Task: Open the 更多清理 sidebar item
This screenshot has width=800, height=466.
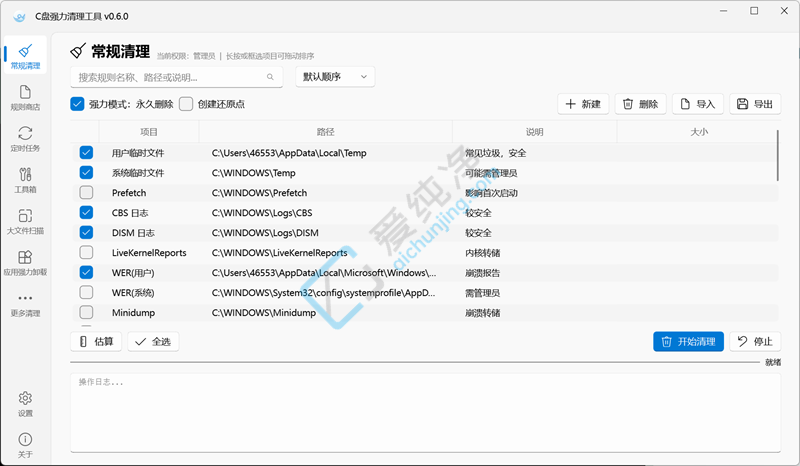Action: coord(25,304)
